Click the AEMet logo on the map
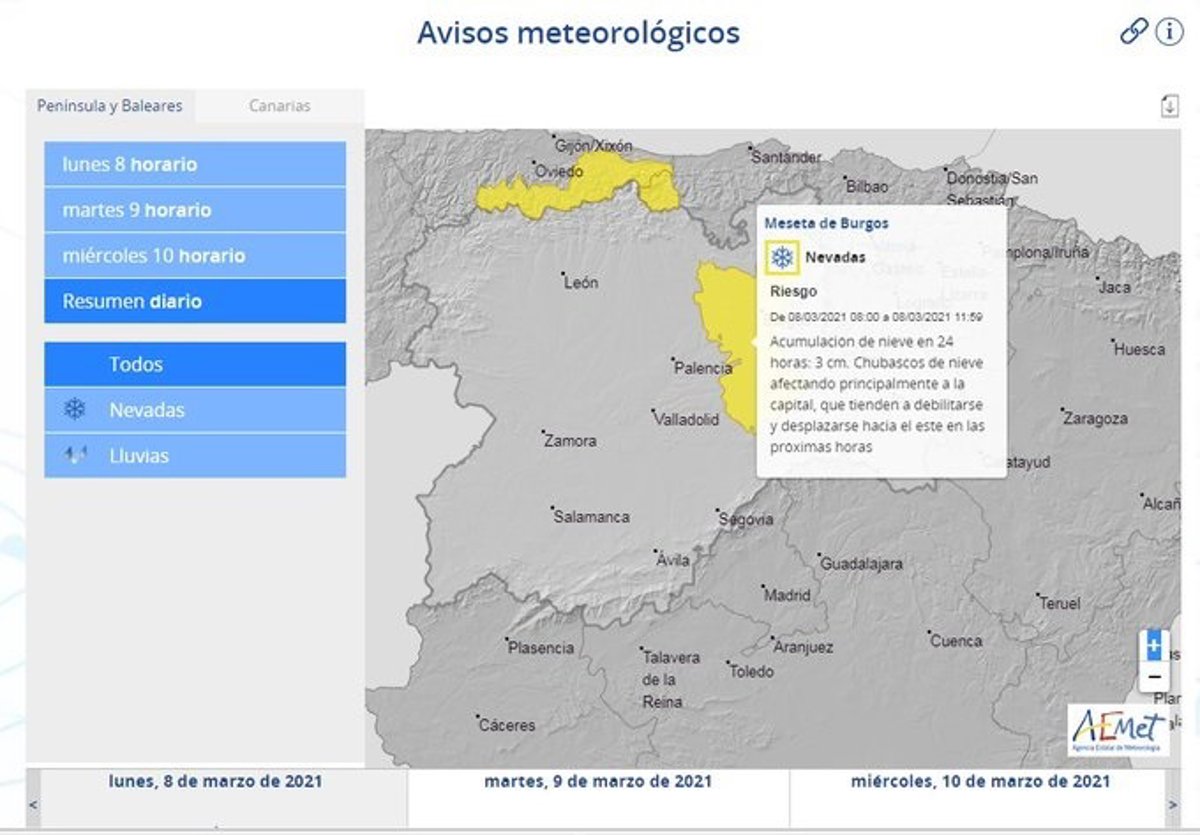This screenshot has height=835, width=1200. pyautogui.click(x=1117, y=730)
